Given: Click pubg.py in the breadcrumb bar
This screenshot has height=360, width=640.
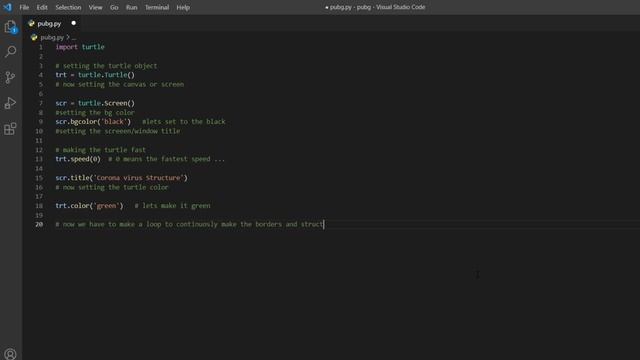Looking at the screenshot, I should pyautogui.click(x=52, y=37).
